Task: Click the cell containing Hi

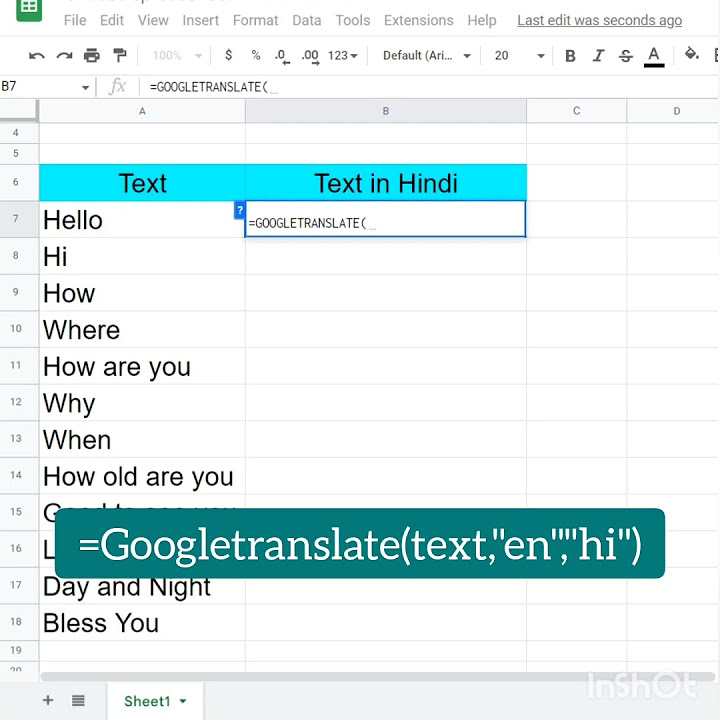Action: coord(142,256)
